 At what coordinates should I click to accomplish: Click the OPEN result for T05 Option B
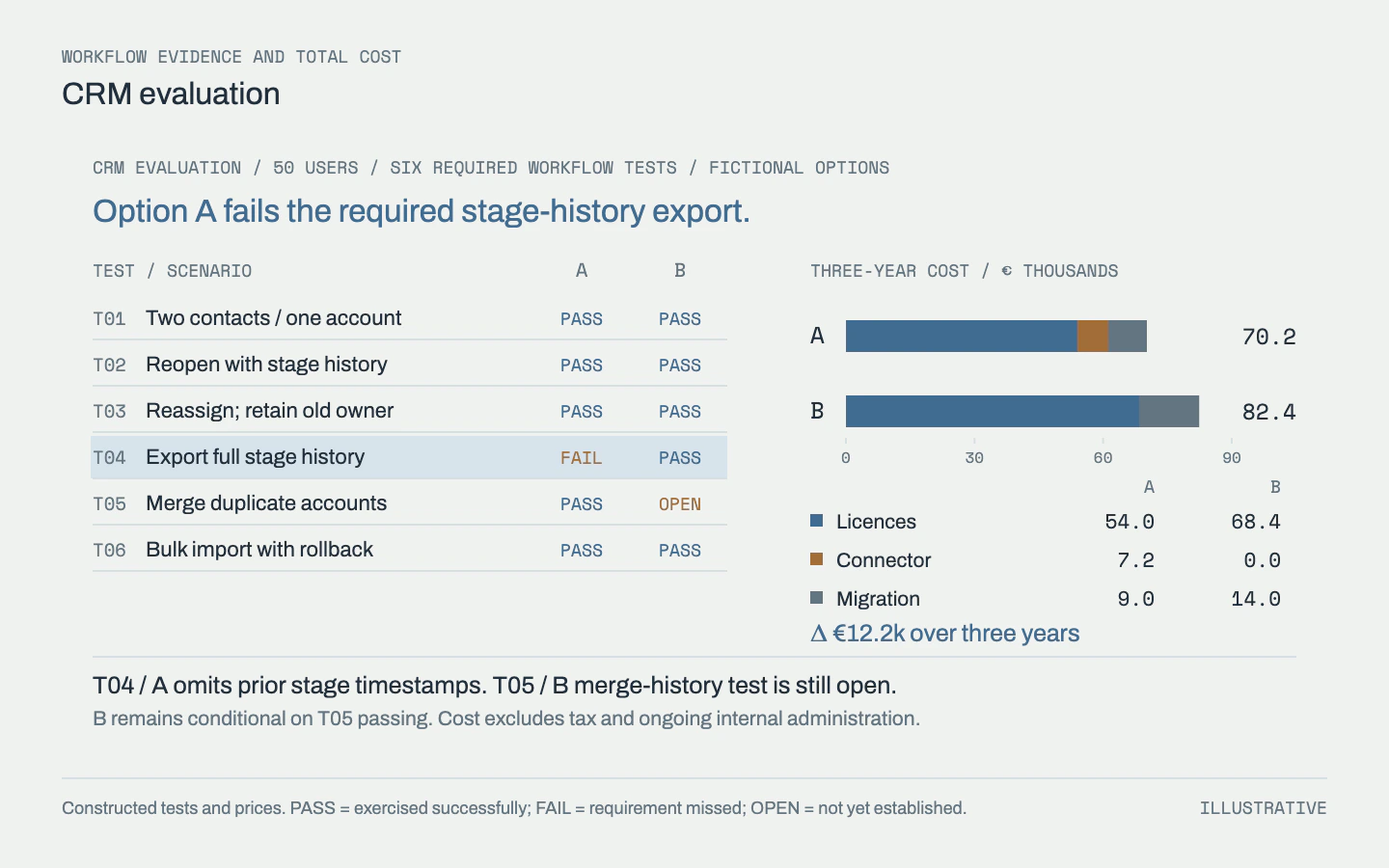(680, 504)
